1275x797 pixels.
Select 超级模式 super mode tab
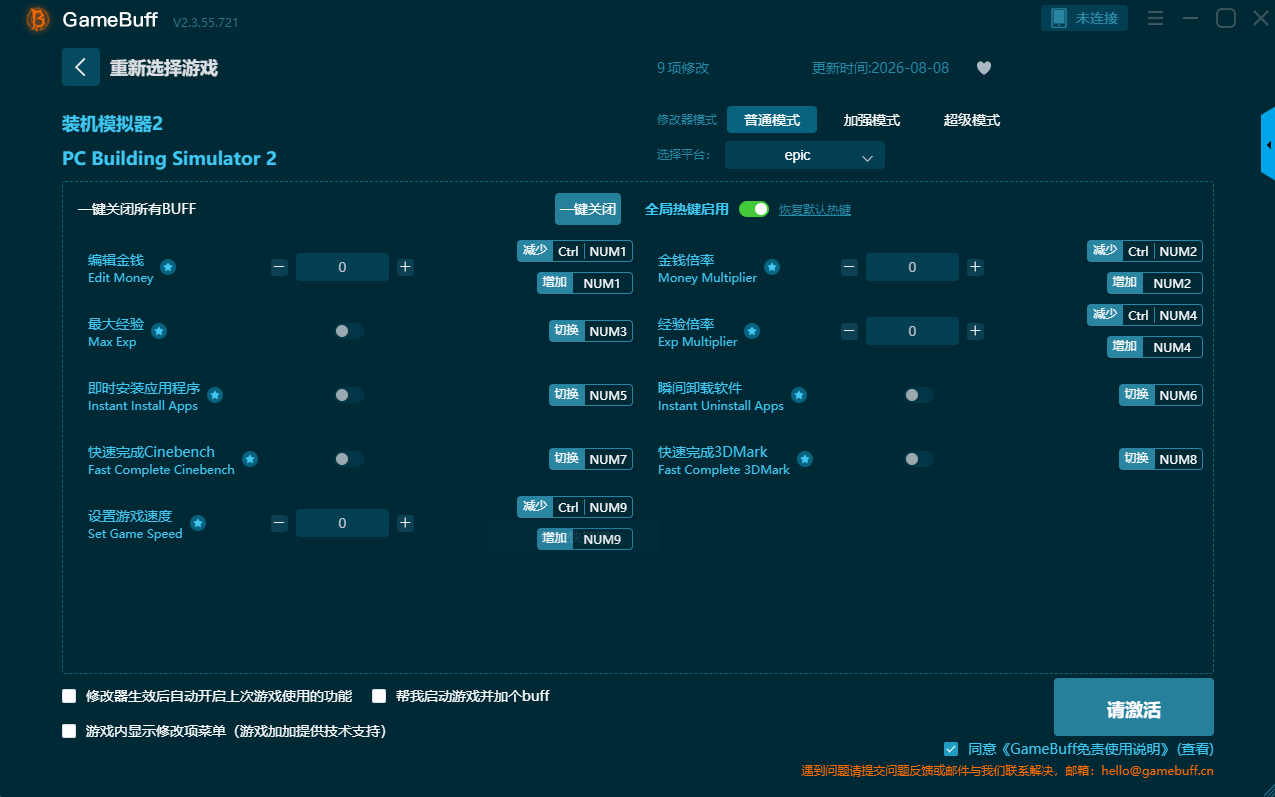tap(972, 120)
